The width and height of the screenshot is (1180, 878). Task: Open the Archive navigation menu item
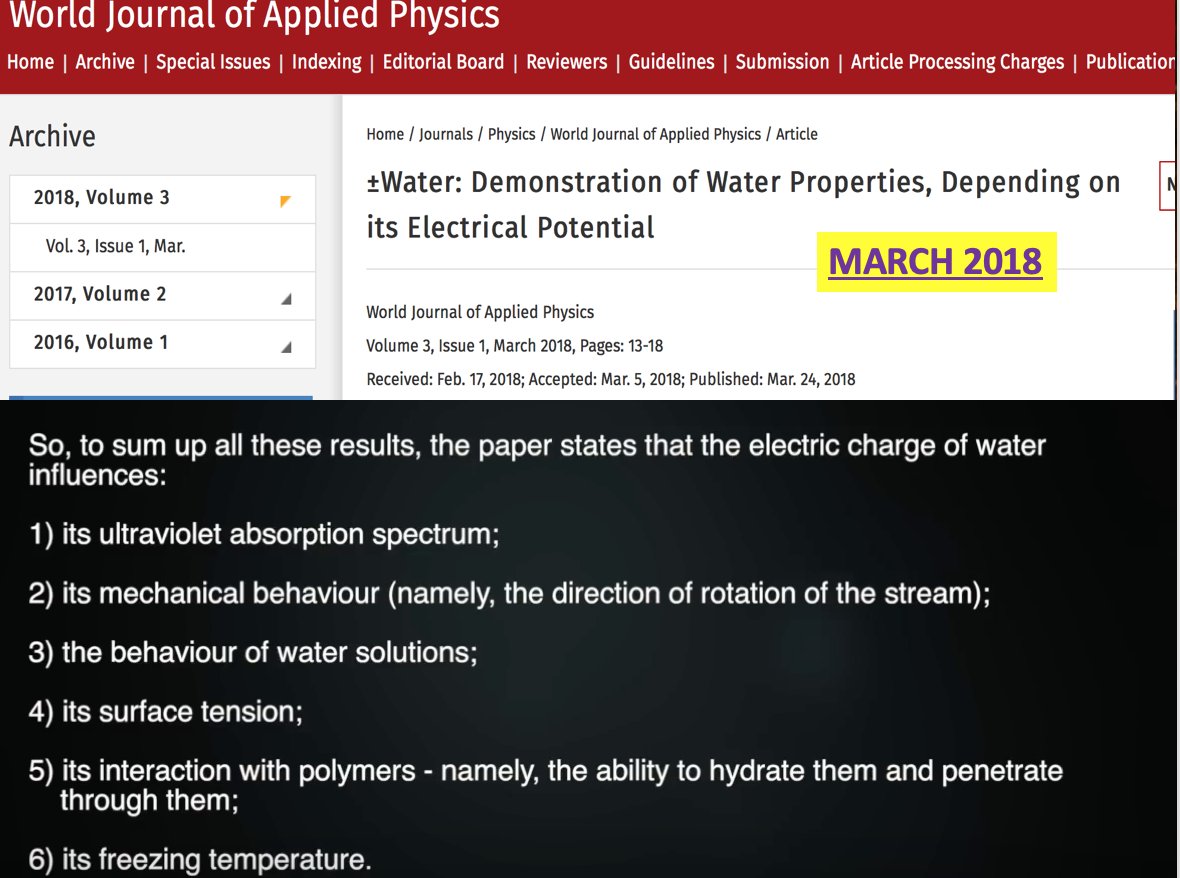tap(105, 62)
